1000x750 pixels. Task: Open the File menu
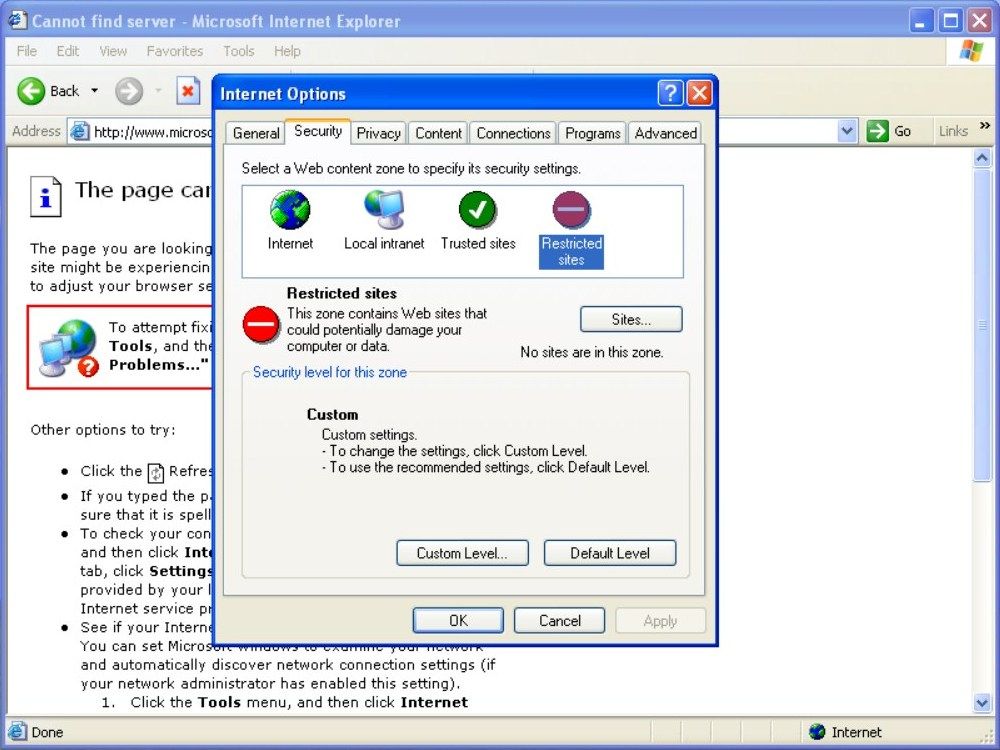coord(27,51)
